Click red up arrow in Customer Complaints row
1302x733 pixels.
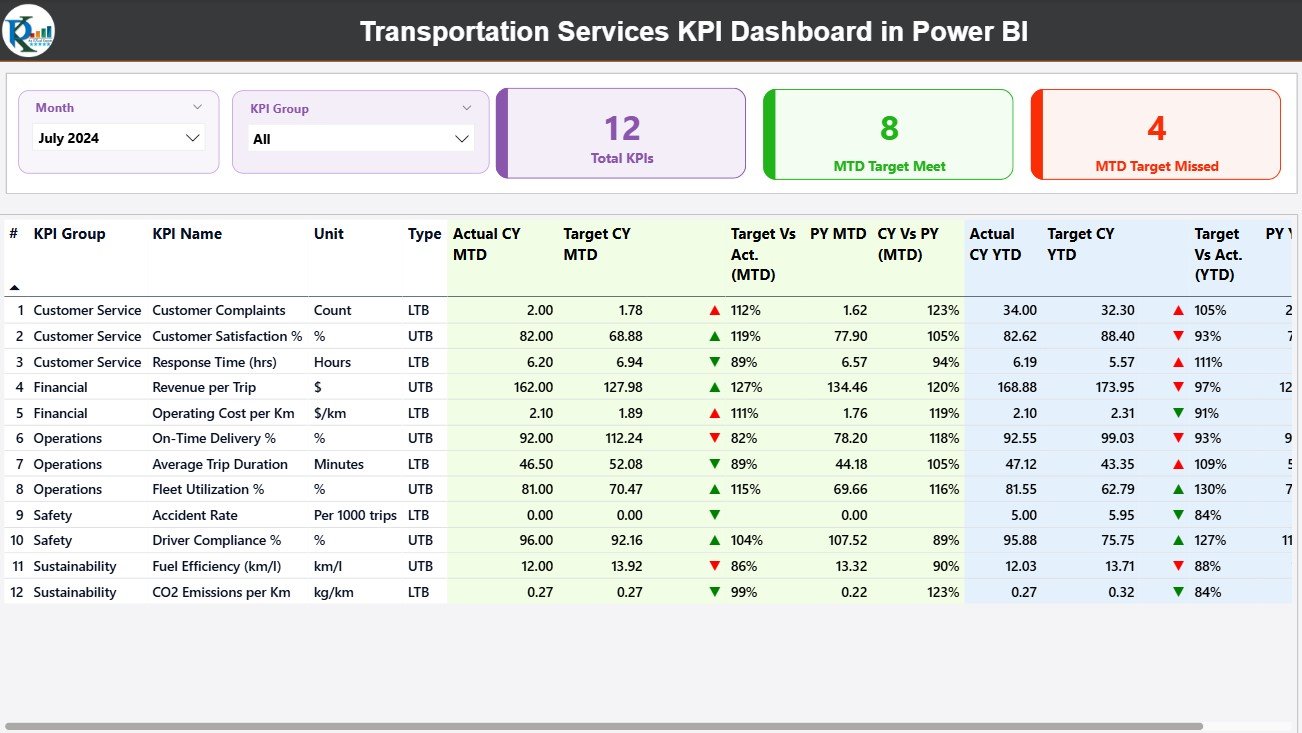[714, 311]
